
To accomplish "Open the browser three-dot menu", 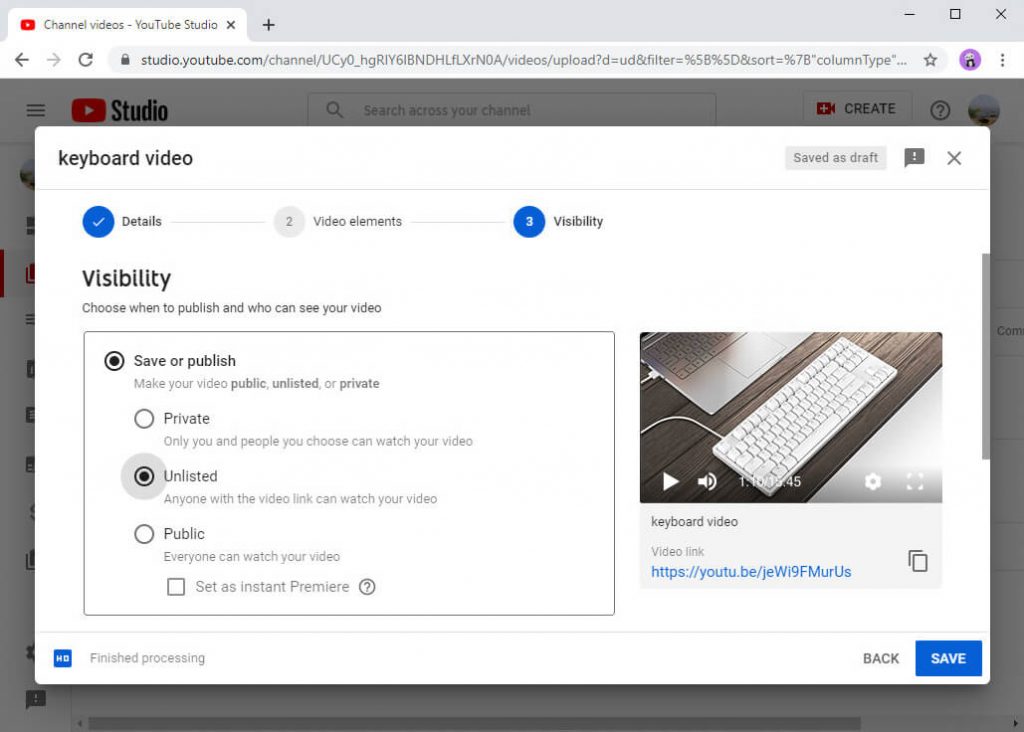I will pyautogui.click(x=1003, y=60).
